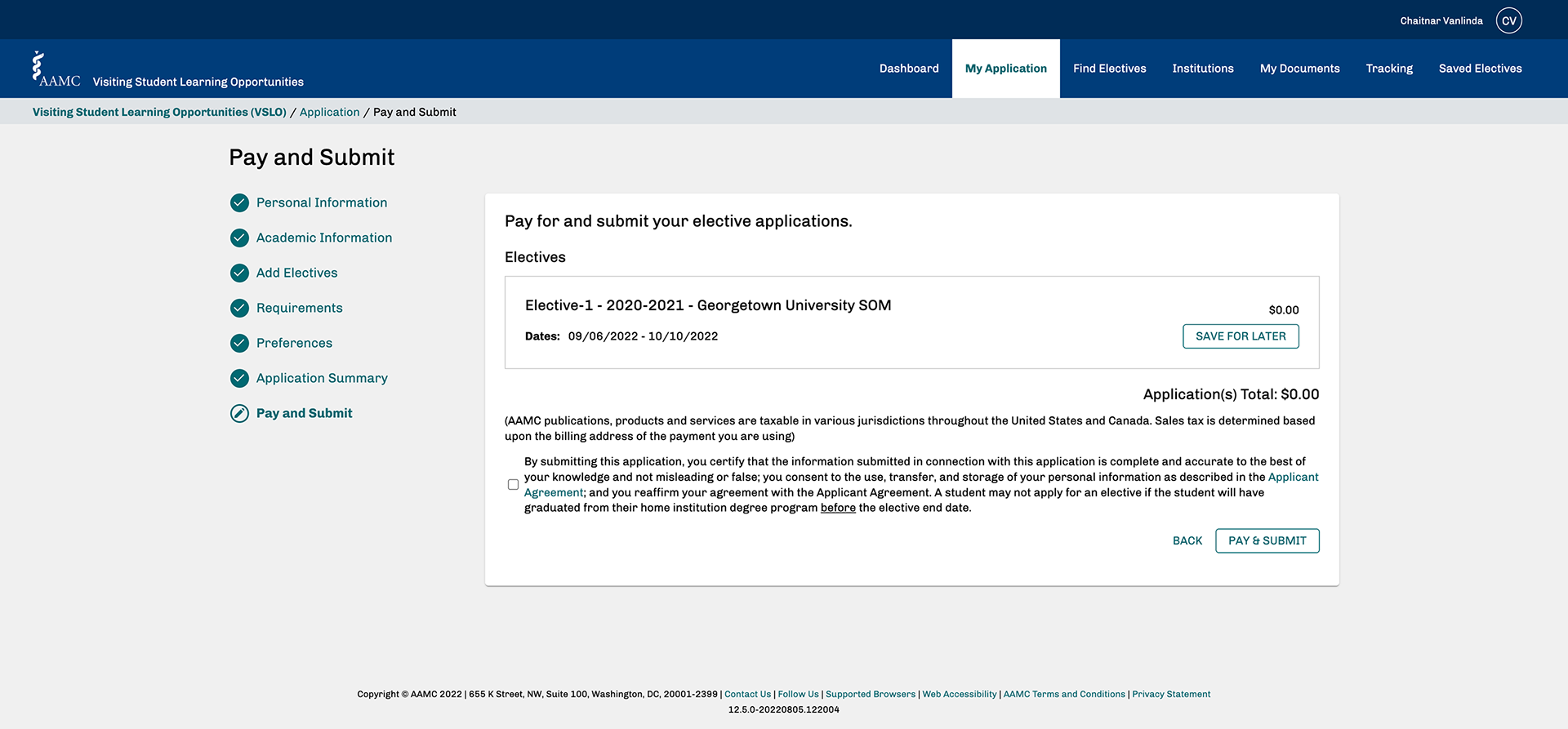Open AAMC Terms and Conditions link
Screen dimensions: 1568x729
[1064, 694]
